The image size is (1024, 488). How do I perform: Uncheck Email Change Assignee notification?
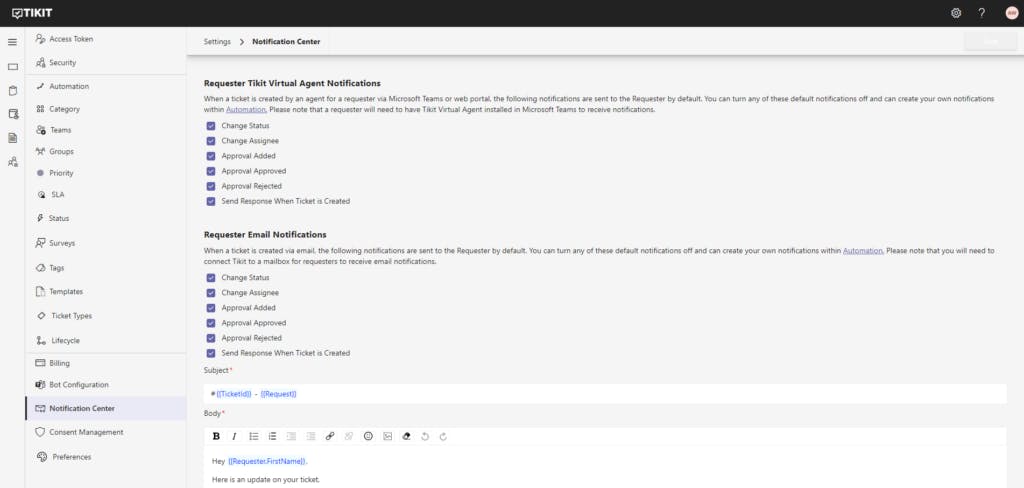point(211,293)
